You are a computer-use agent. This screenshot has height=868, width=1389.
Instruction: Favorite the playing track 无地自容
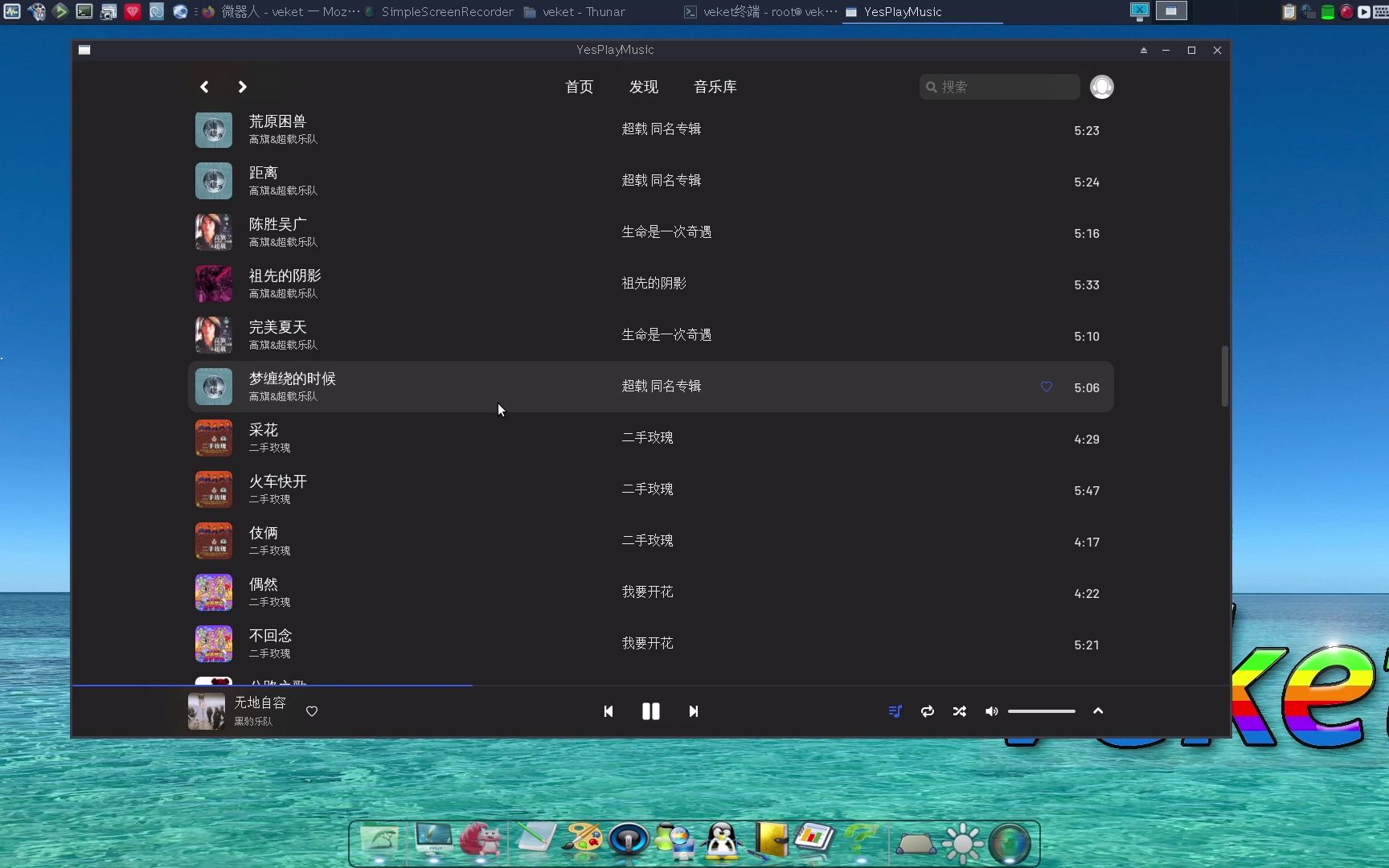(311, 710)
